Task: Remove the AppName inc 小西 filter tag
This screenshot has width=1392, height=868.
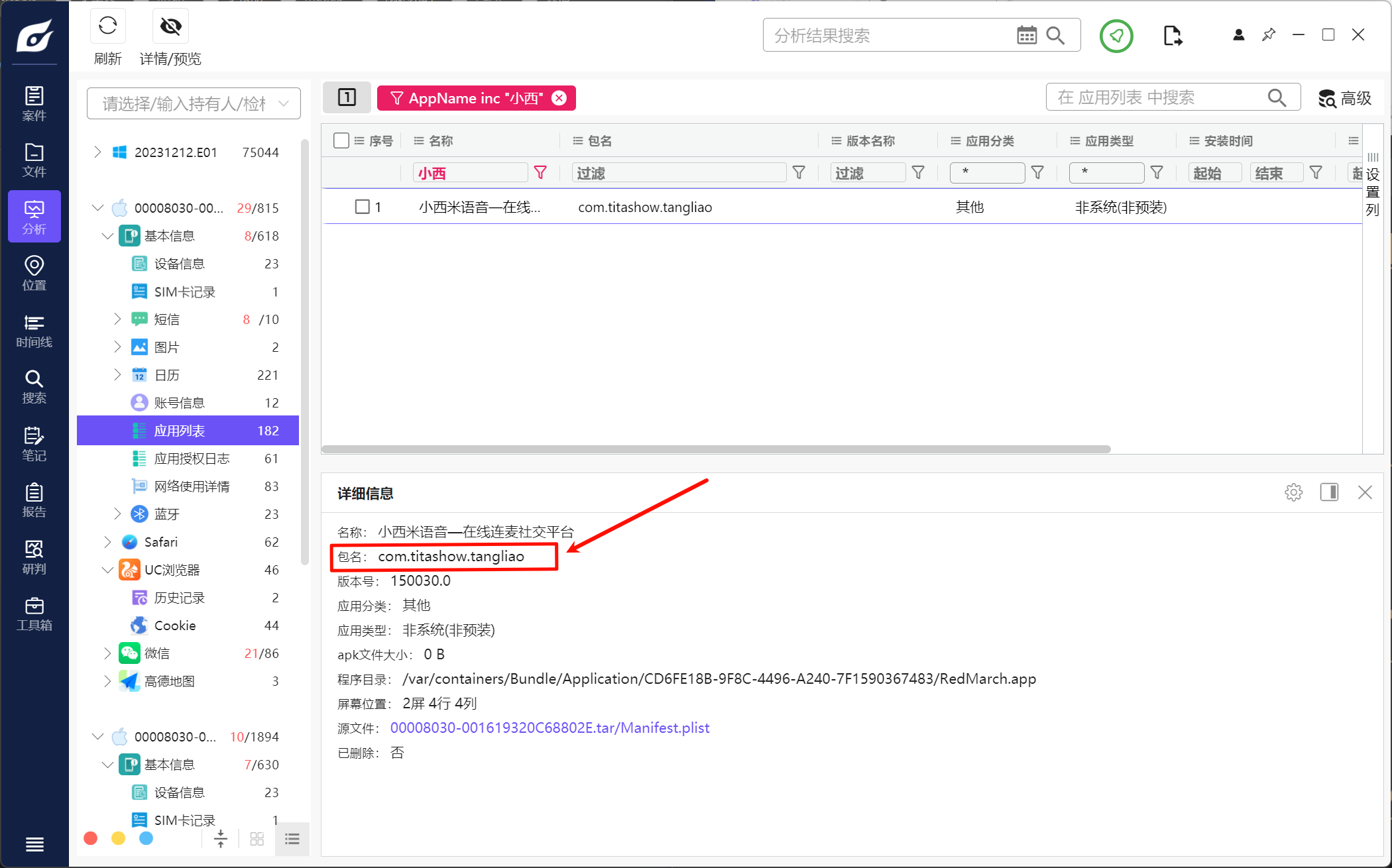Action: point(559,98)
